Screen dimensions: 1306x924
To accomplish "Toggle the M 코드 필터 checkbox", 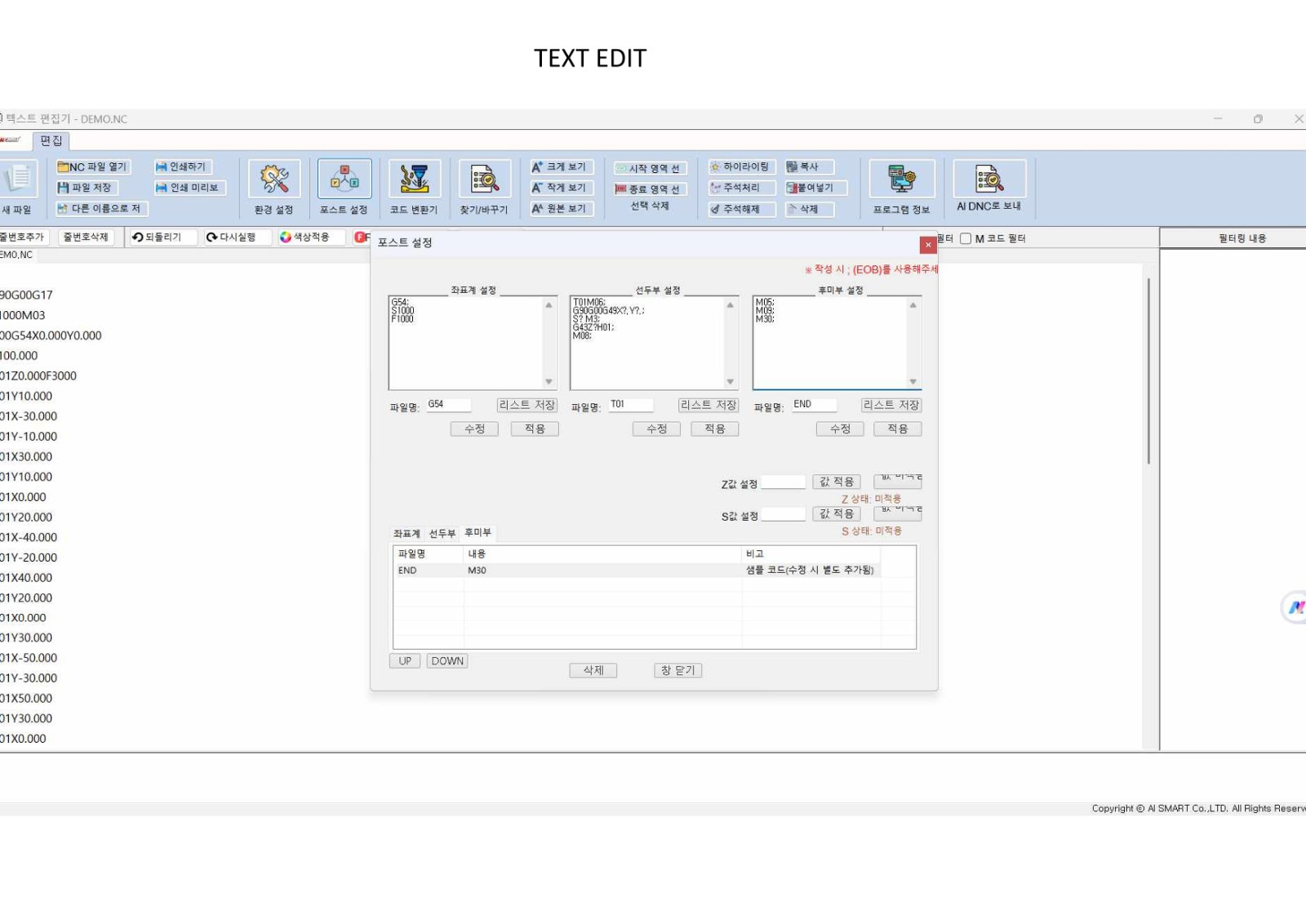I will (x=966, y=238).
